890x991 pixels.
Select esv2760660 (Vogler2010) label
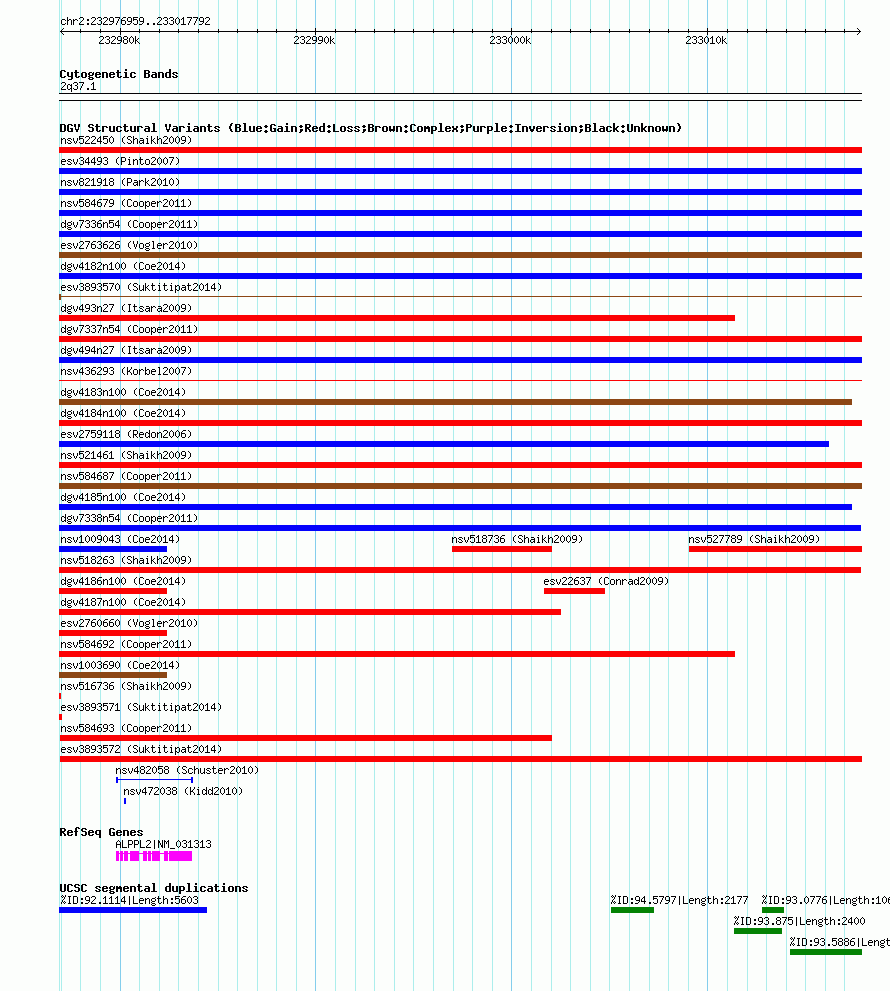click(129, 623)
